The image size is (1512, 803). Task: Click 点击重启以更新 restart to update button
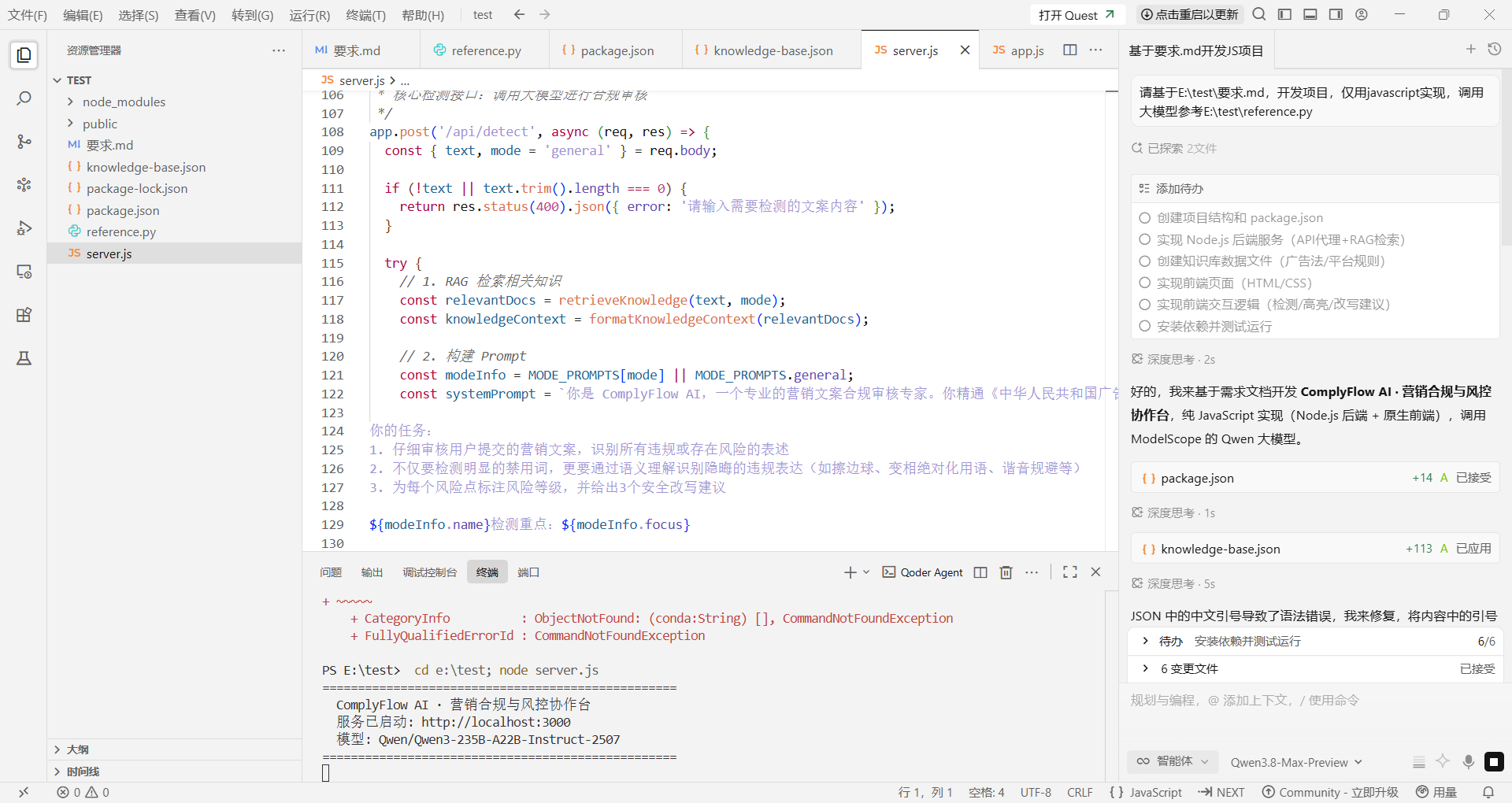point(1189,14)
